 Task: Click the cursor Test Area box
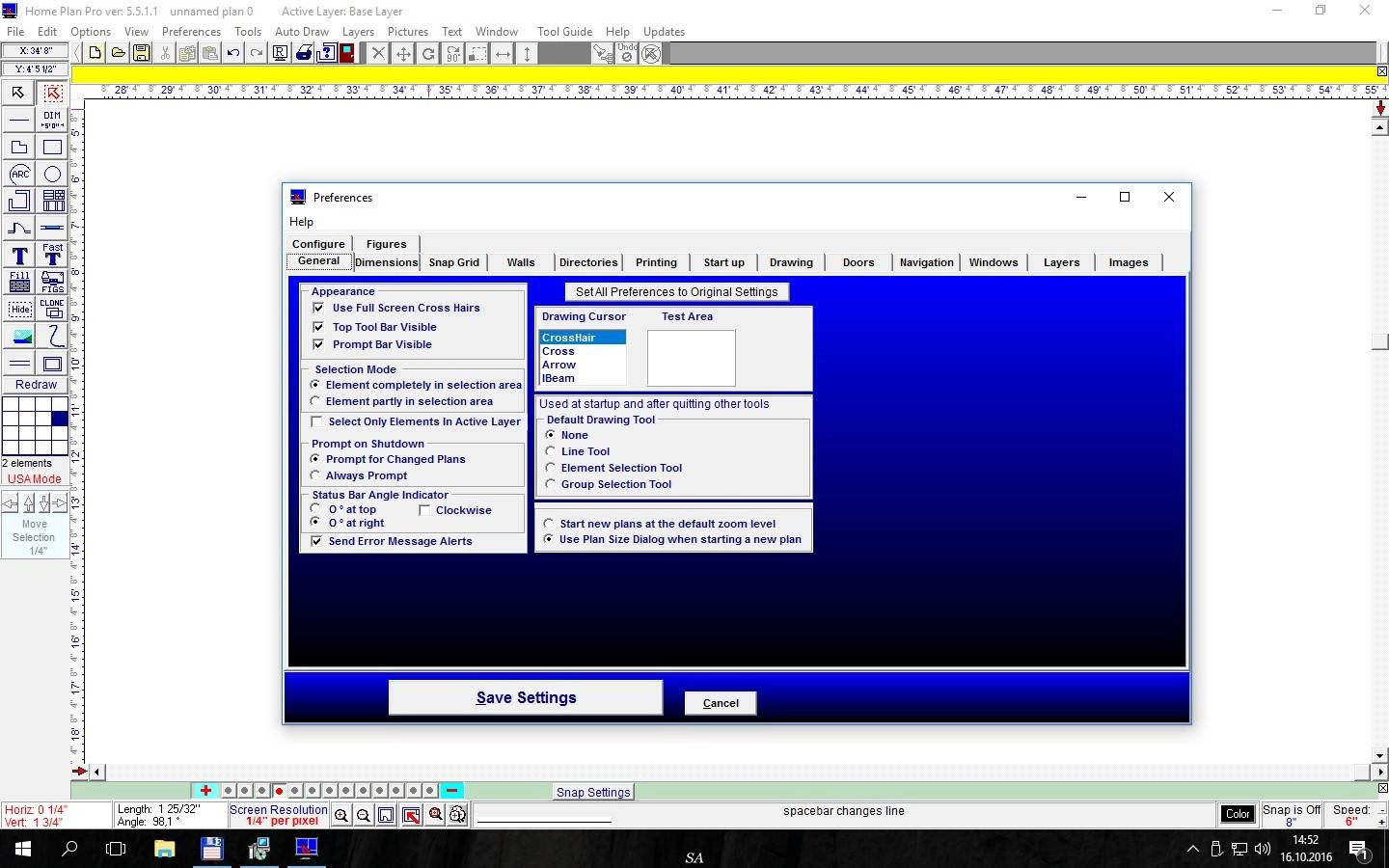[691, 358]
